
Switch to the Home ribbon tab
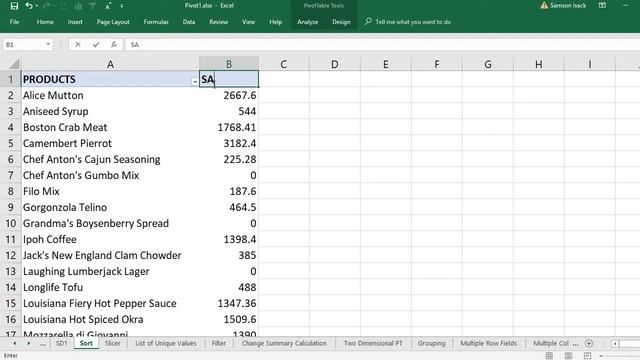click(x=45, y=22)
